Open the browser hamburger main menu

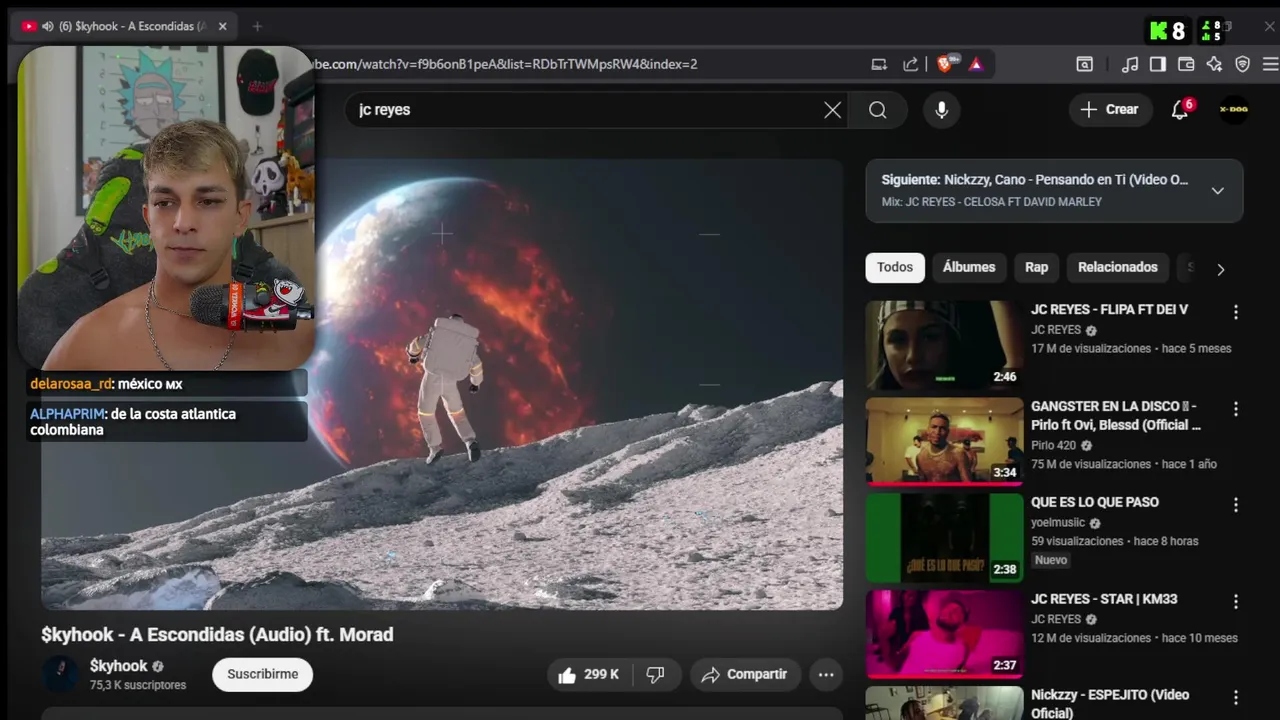pyautogui.click(x=1270, y=64)
